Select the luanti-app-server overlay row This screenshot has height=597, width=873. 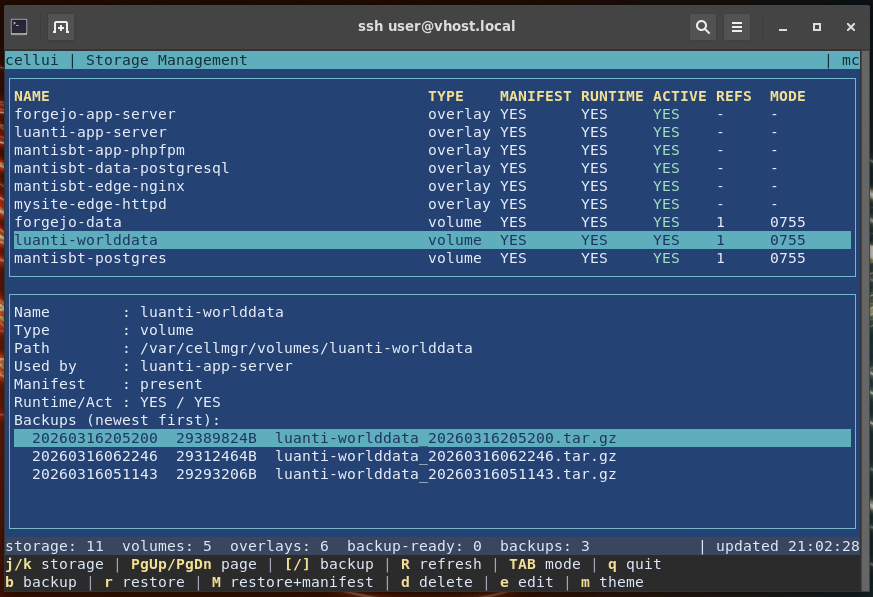tap(90, 132)
